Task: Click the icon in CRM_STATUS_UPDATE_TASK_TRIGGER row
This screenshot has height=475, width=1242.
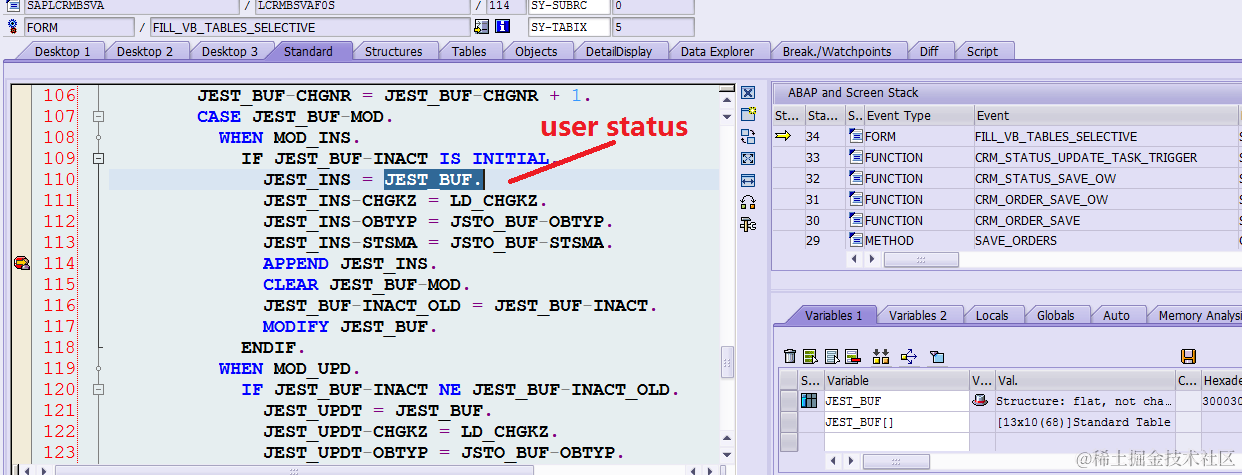Action: 855,158
